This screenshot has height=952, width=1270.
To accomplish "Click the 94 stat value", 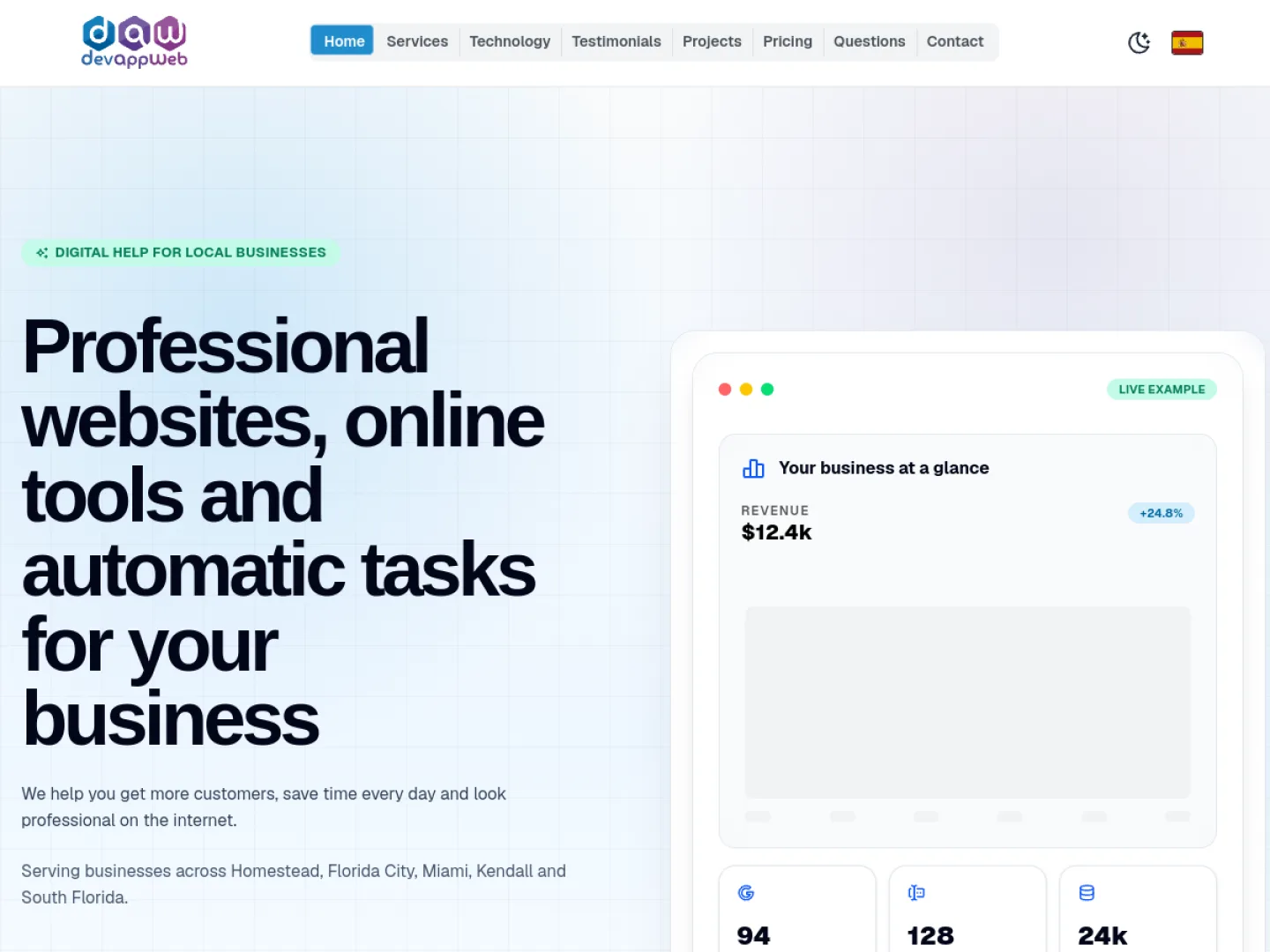I will 753,935.
